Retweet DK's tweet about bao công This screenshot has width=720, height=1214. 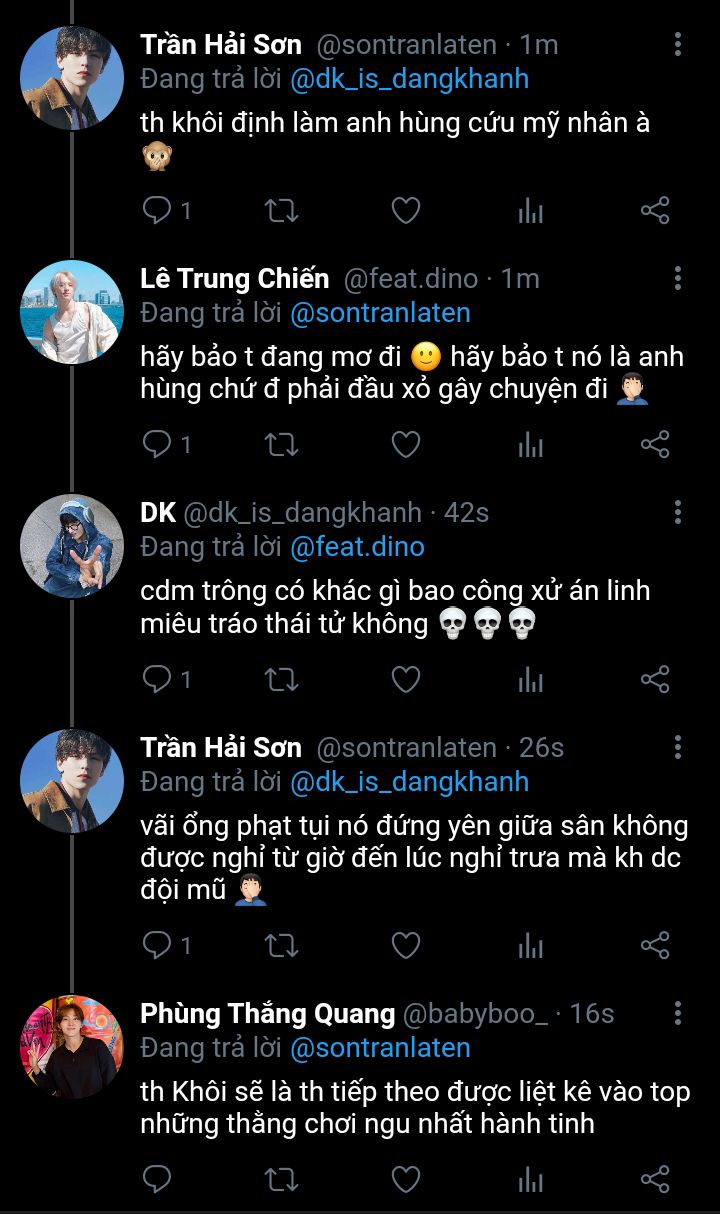(x=281, y=680)
